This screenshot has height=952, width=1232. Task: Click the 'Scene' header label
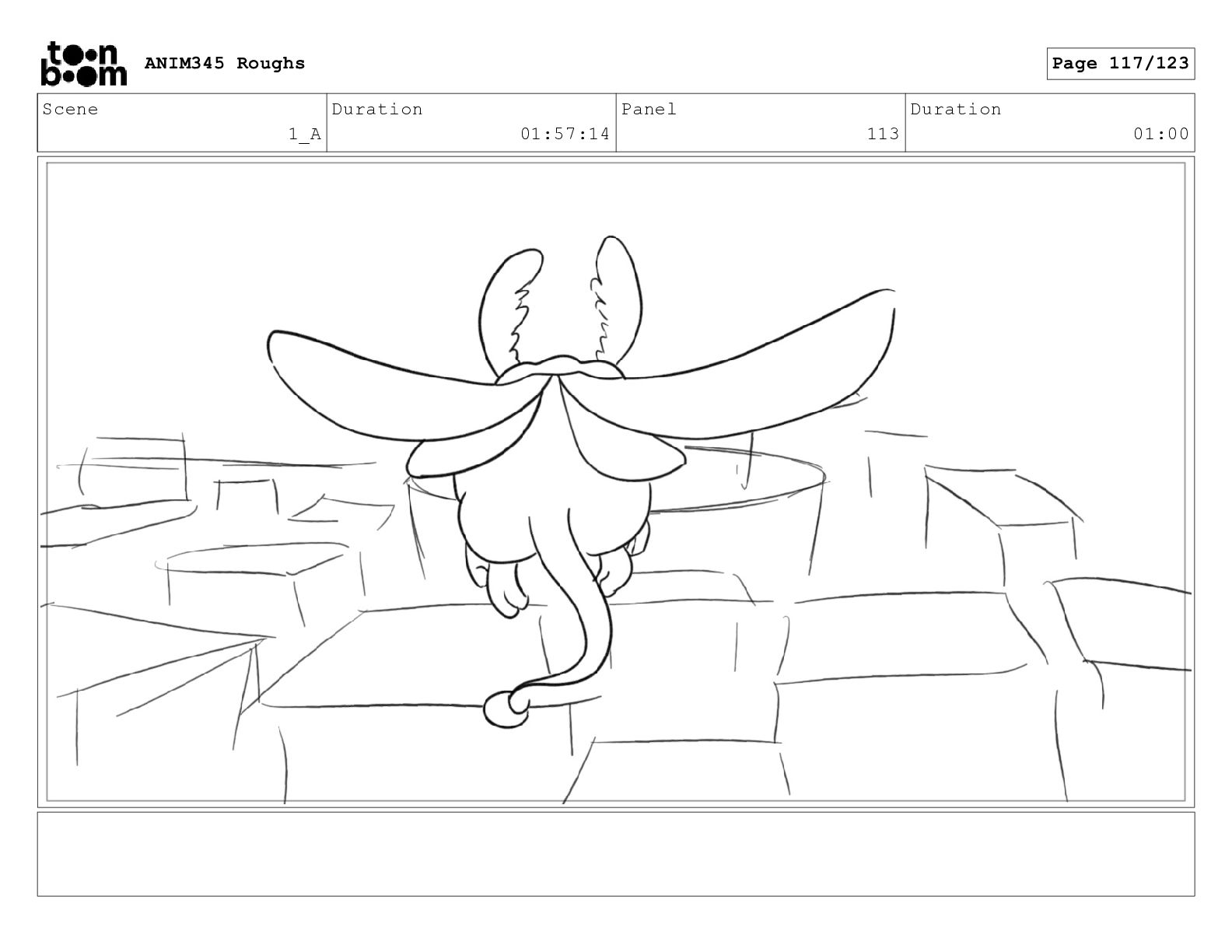click(71, 109)
